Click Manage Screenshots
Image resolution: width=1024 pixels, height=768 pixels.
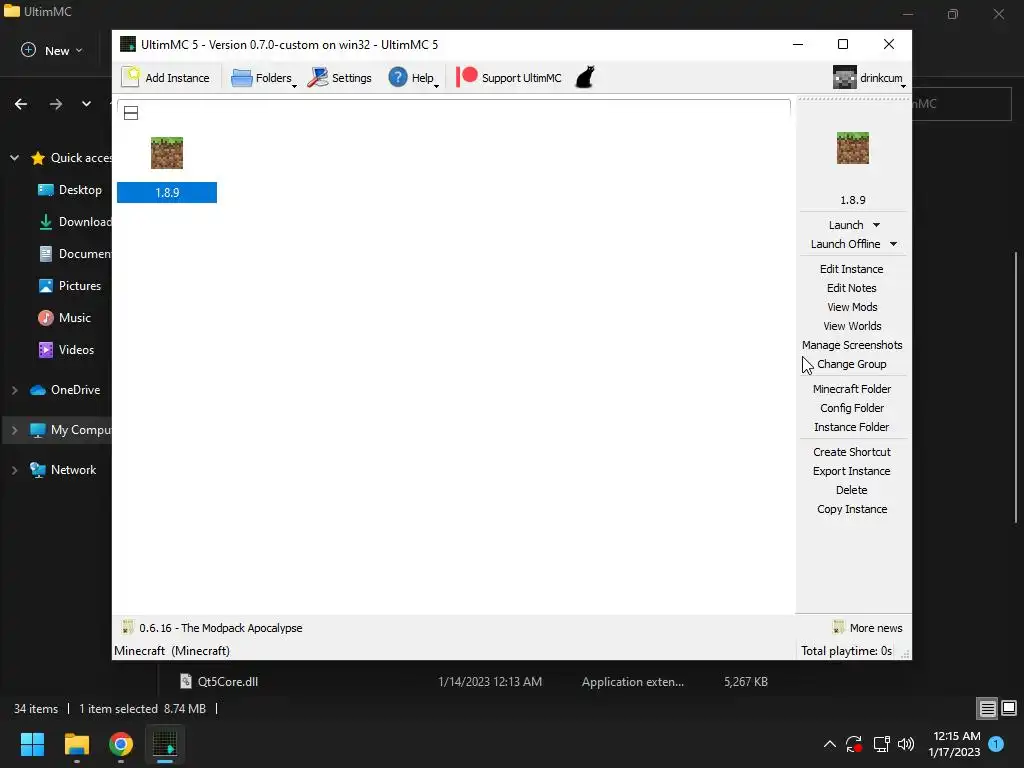852,345
